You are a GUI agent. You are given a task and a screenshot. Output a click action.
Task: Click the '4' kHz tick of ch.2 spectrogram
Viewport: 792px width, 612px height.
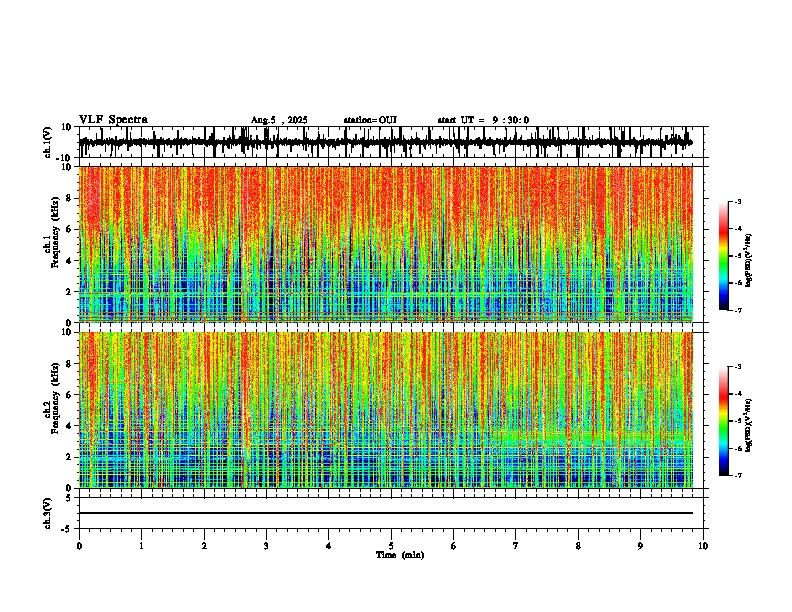70,426
